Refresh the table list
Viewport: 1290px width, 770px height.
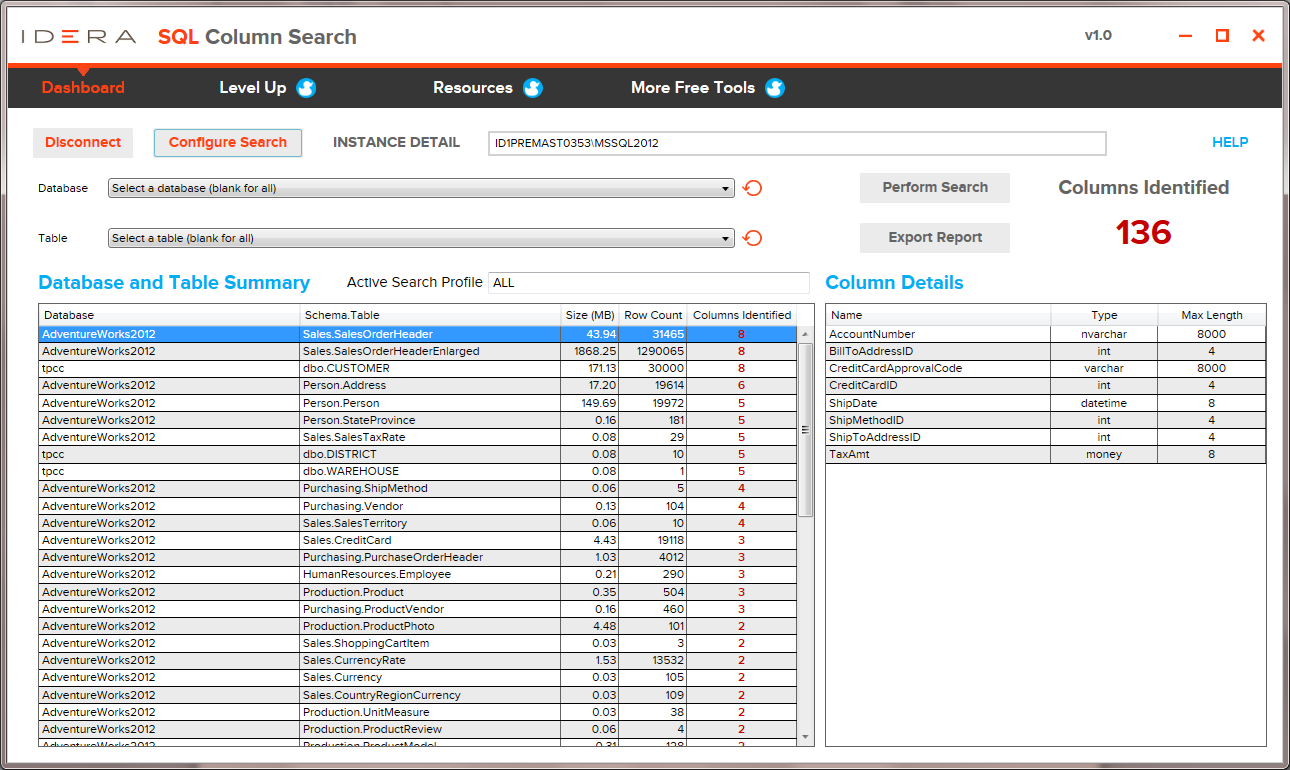752,238
